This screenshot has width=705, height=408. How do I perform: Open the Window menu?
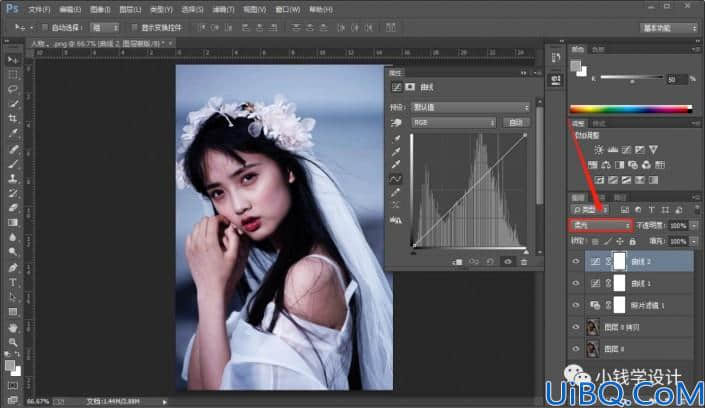tap(287, 9)
